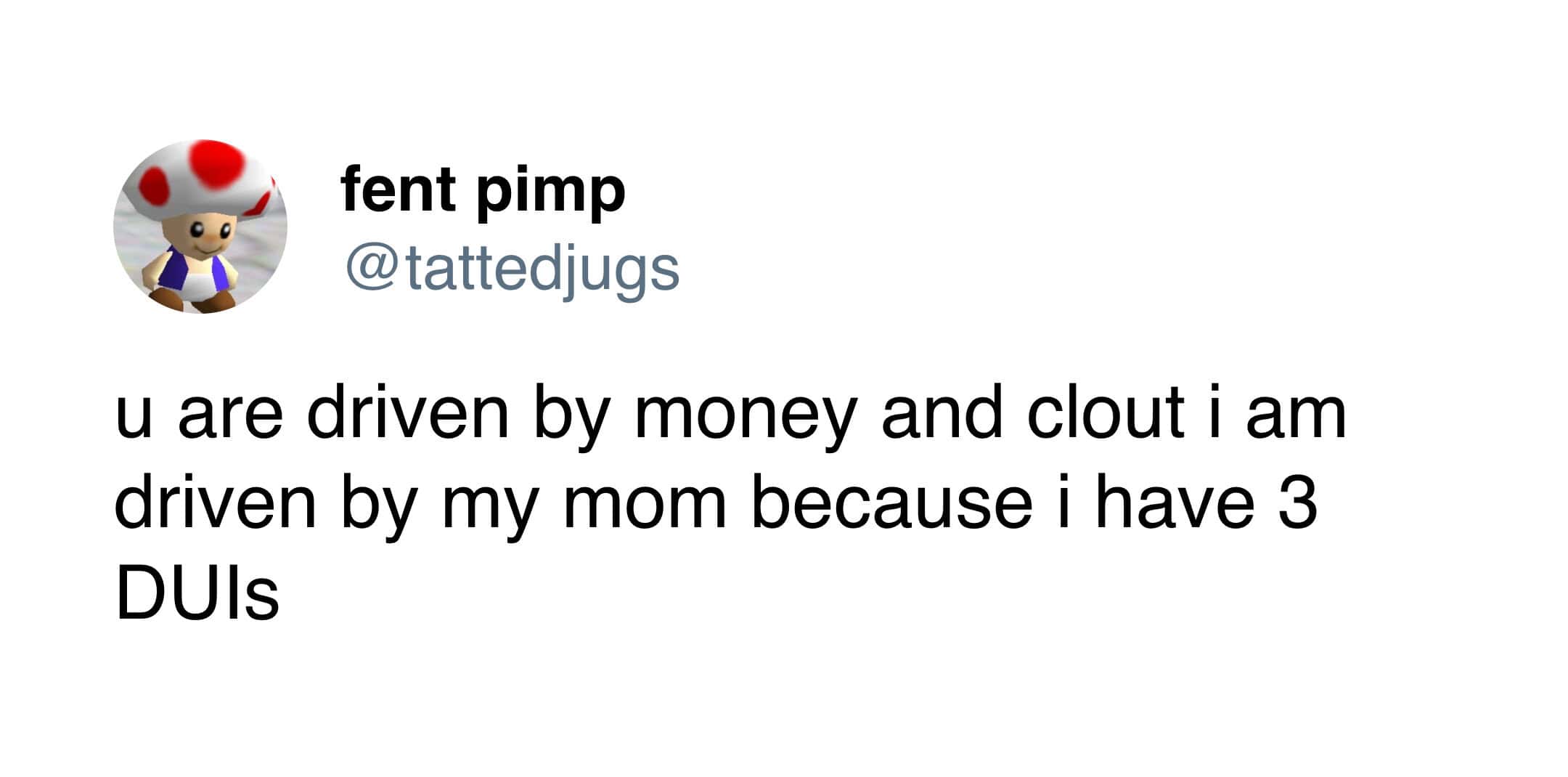Screen dimensions: 1568x777
Task: Click the @tattedjugs handle
Action: click(x=513, y=269)
